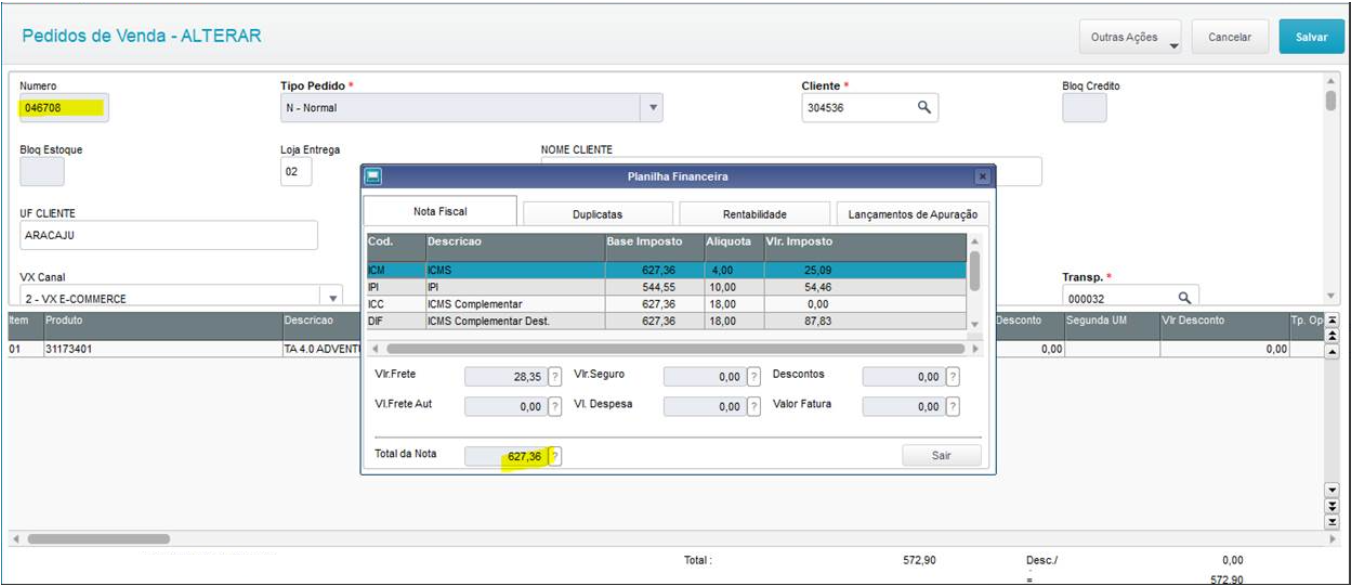
Task: Click the Transp. lookup magnifier icon
Action: pyautogui.click(x=1183, y=297)
